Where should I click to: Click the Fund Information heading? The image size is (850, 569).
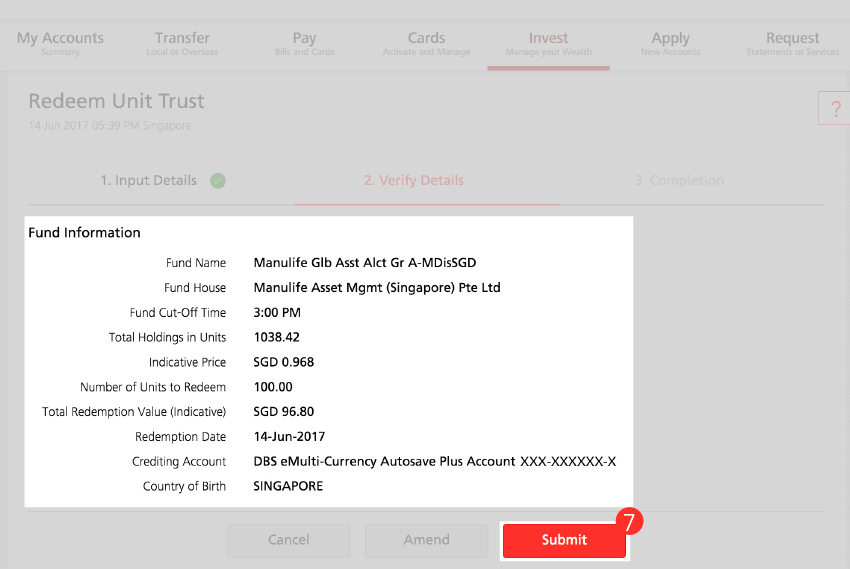tap(85, 232)
